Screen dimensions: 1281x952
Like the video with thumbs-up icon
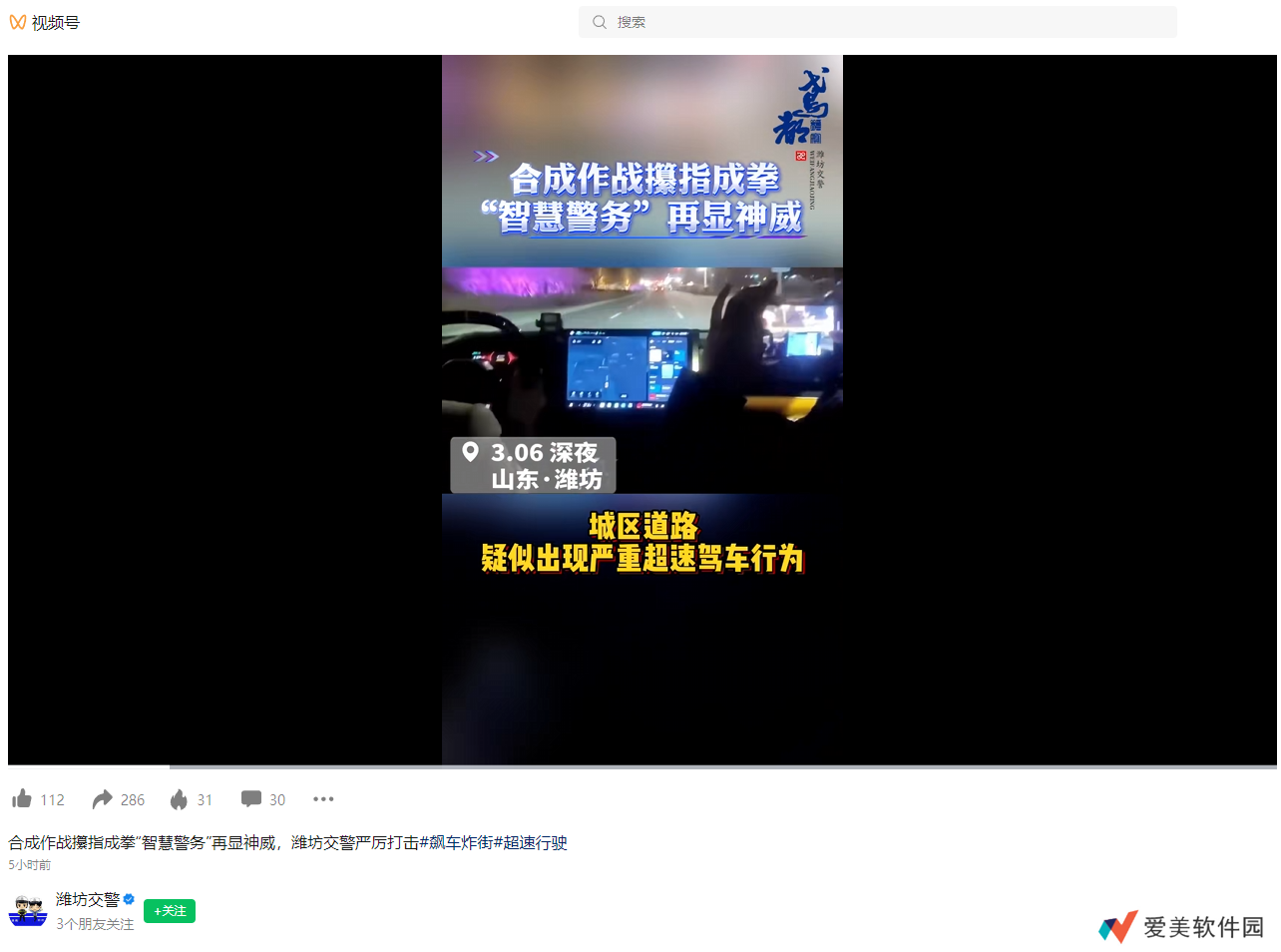[x=22, y=799]
